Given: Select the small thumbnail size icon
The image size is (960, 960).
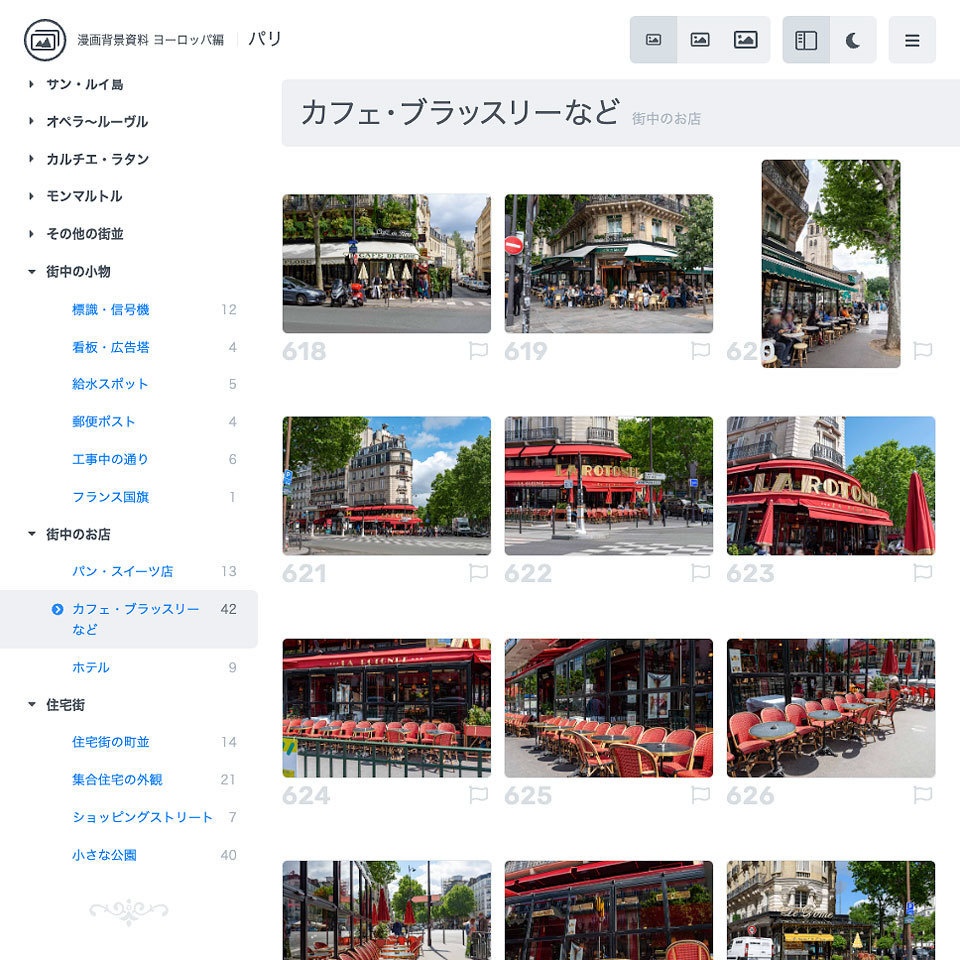Looking at the screenshot, I should click(x=653, y=39).
